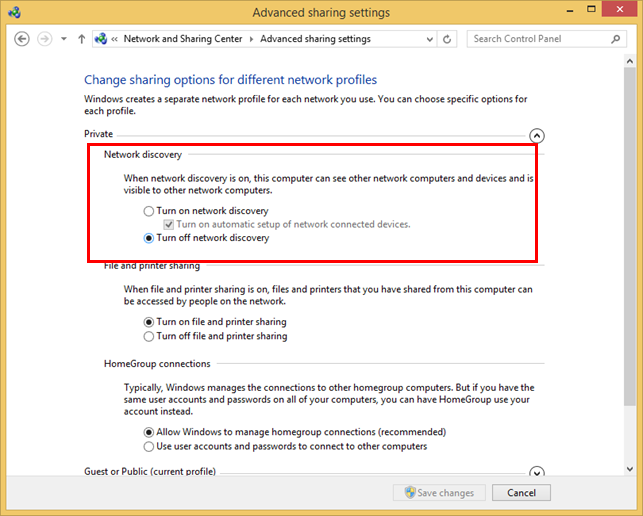Close the Advanced sharing settings window
Screen dimensions: 643x516
[x=620, y=9]
